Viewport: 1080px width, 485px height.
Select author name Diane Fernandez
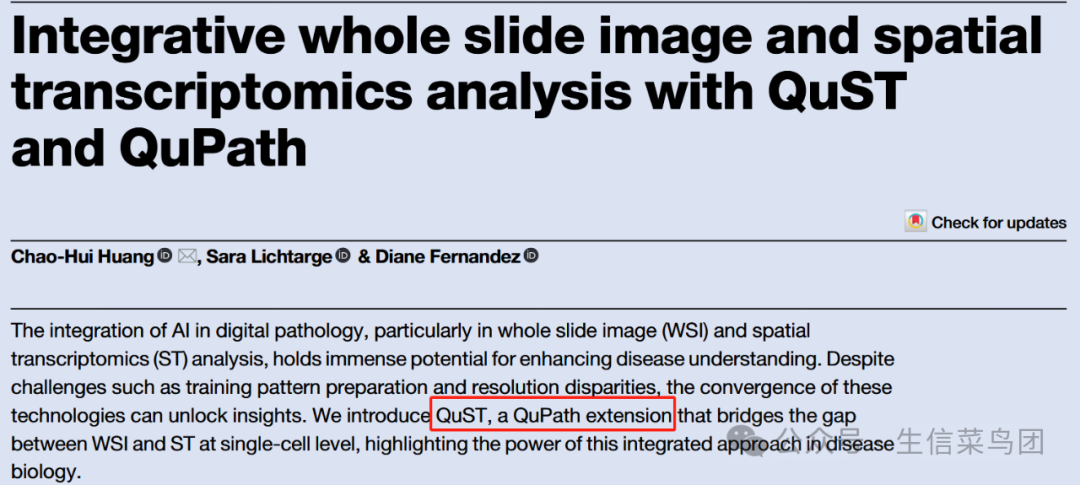point(448,257)
